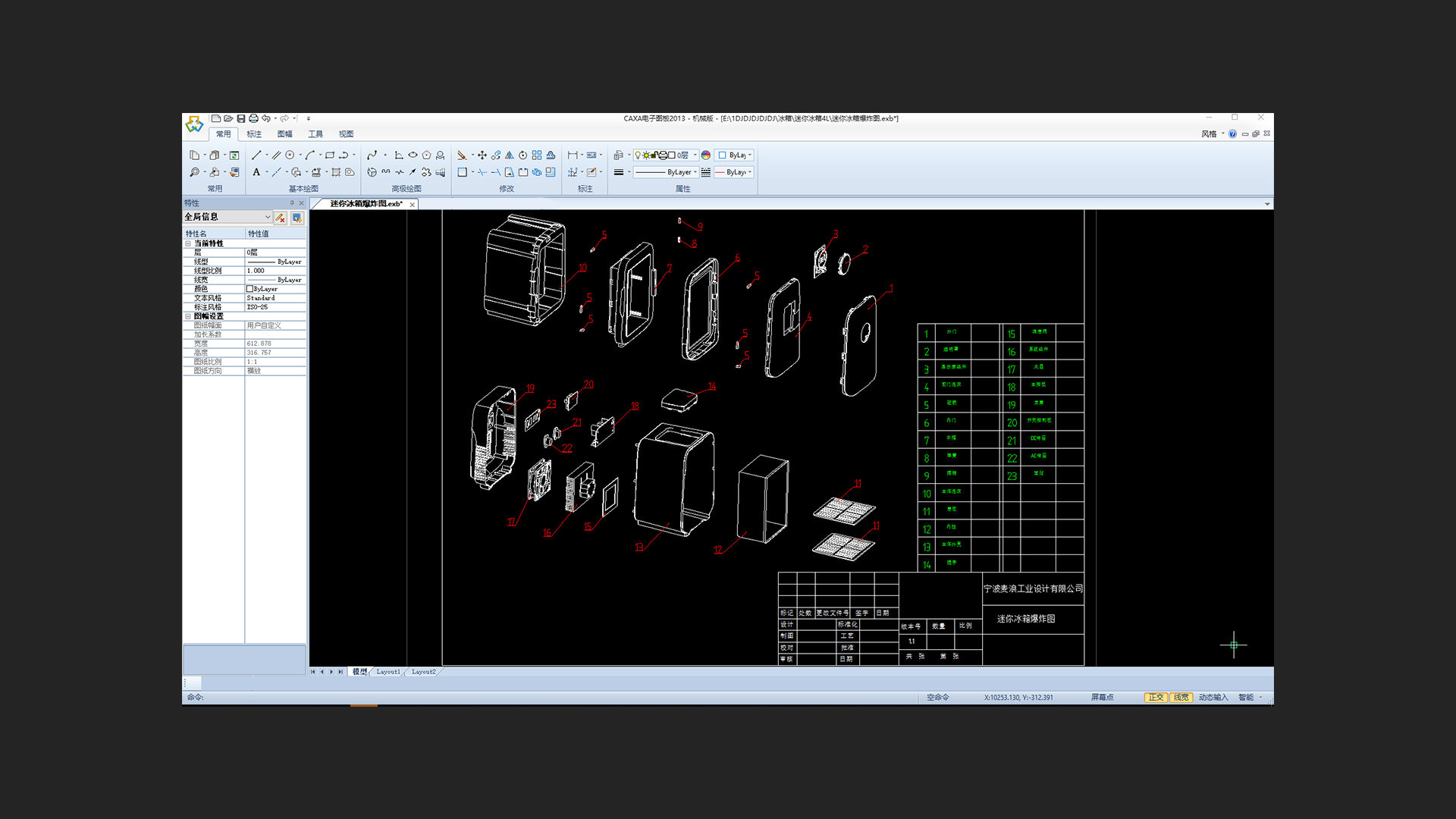Open the 全局信息 dropdown in properties panel
1456x819 pixels.
click(267, 217)
